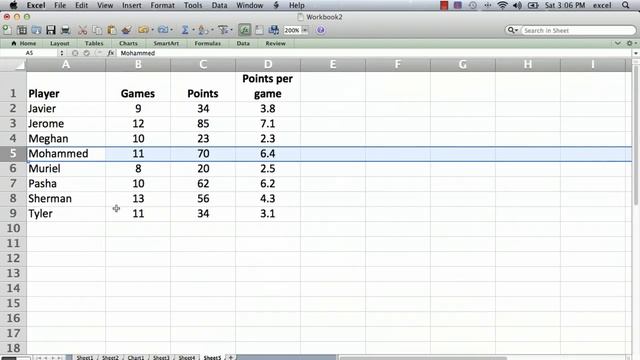
Task: Open the Toolbox icon
Action: pyautogui.click(x=259, y=30)
